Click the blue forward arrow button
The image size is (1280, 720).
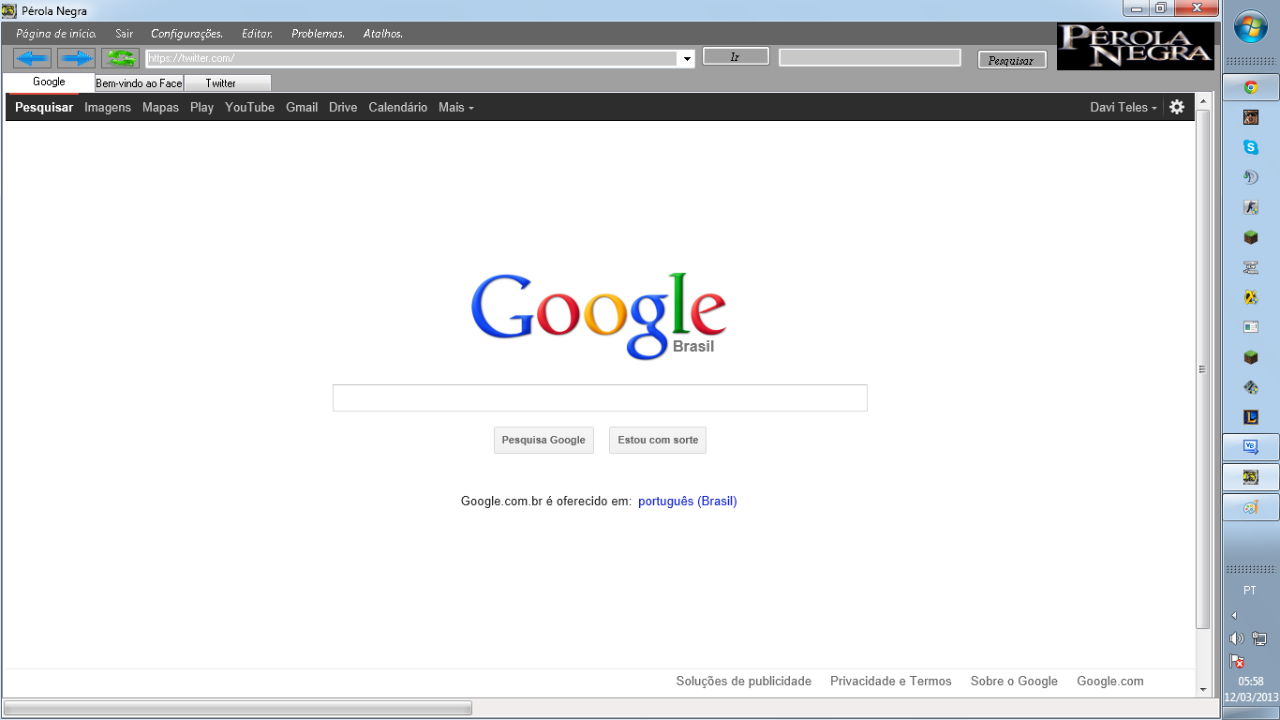(76, 58)
